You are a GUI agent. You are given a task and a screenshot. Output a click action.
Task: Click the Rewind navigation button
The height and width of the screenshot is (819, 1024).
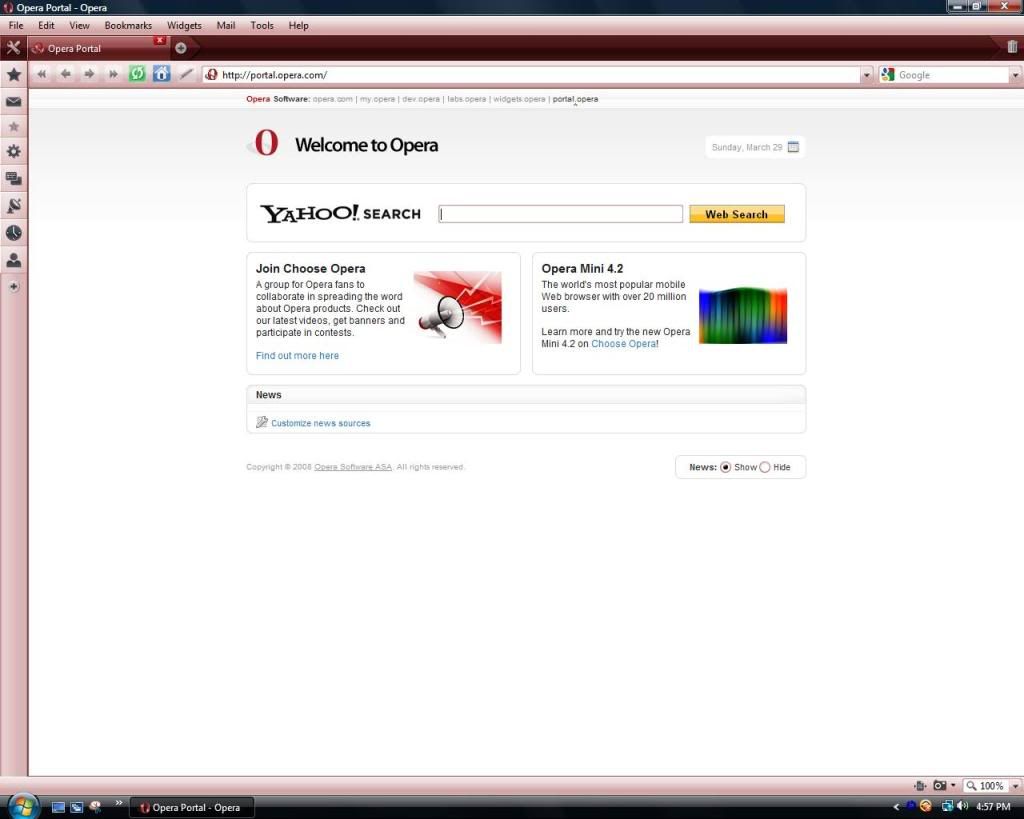click(x=42, y=74)
